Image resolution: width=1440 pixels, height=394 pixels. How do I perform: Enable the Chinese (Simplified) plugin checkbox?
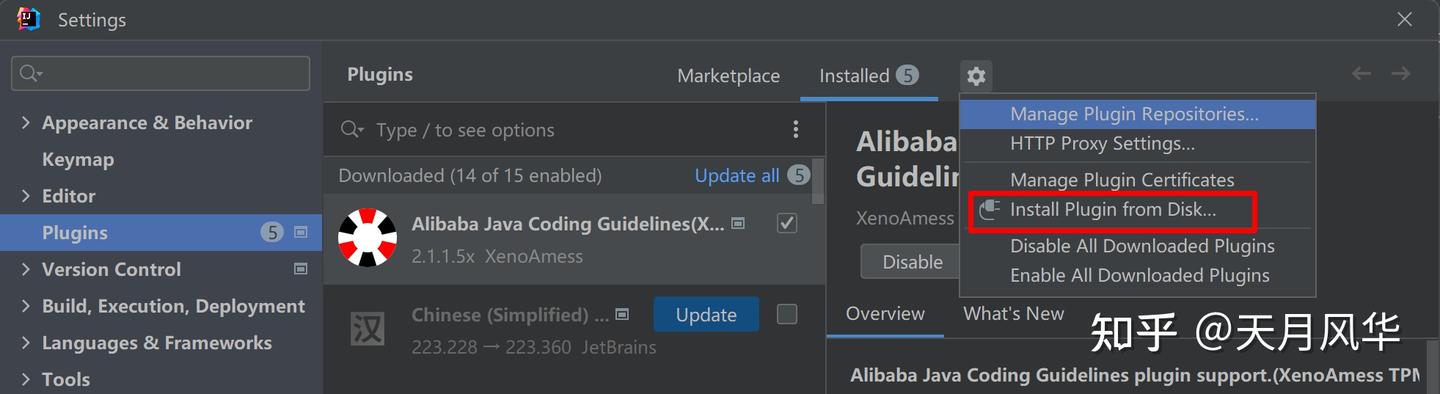(x=787, y=314)
